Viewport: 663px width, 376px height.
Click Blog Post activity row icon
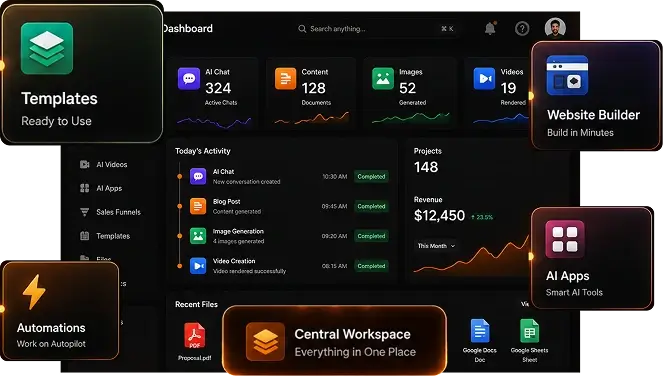[x=198, y=206]
